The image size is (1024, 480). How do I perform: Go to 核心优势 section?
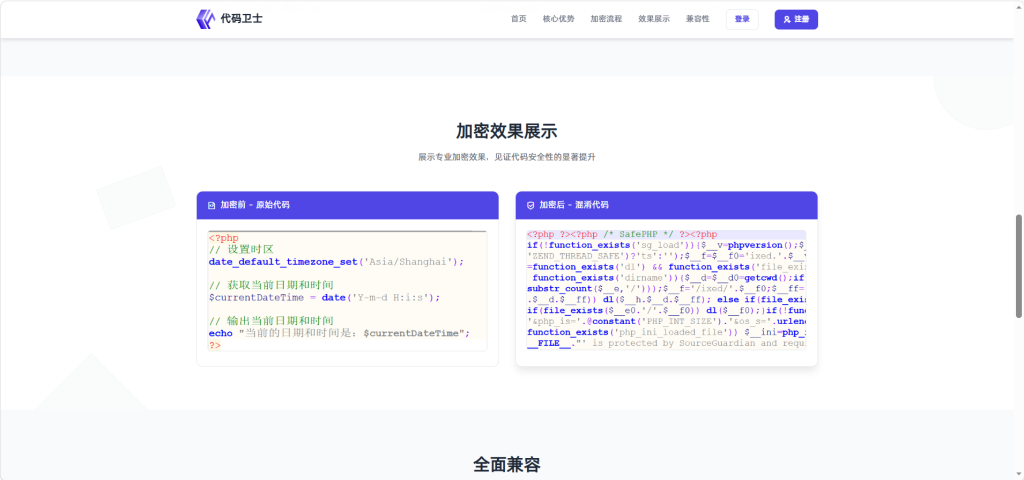tap(558, 19)
